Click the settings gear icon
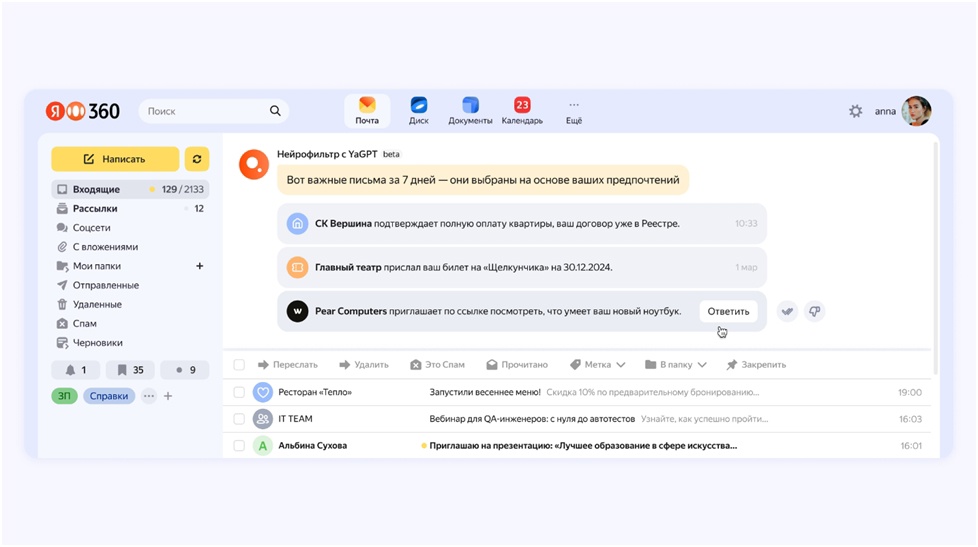The height and width of the screenshot is (547, 978). point(855,111)
